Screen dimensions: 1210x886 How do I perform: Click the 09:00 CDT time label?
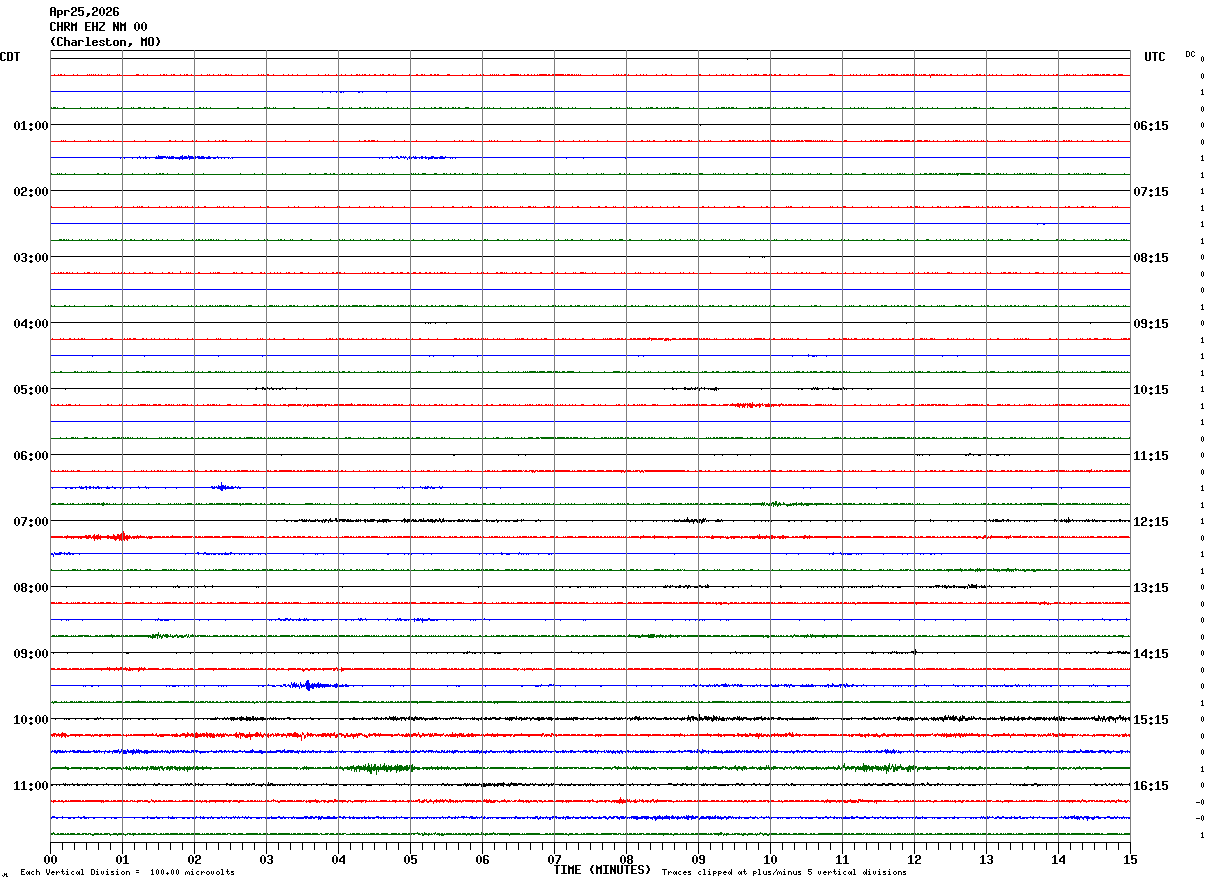[x=31, y=654]
